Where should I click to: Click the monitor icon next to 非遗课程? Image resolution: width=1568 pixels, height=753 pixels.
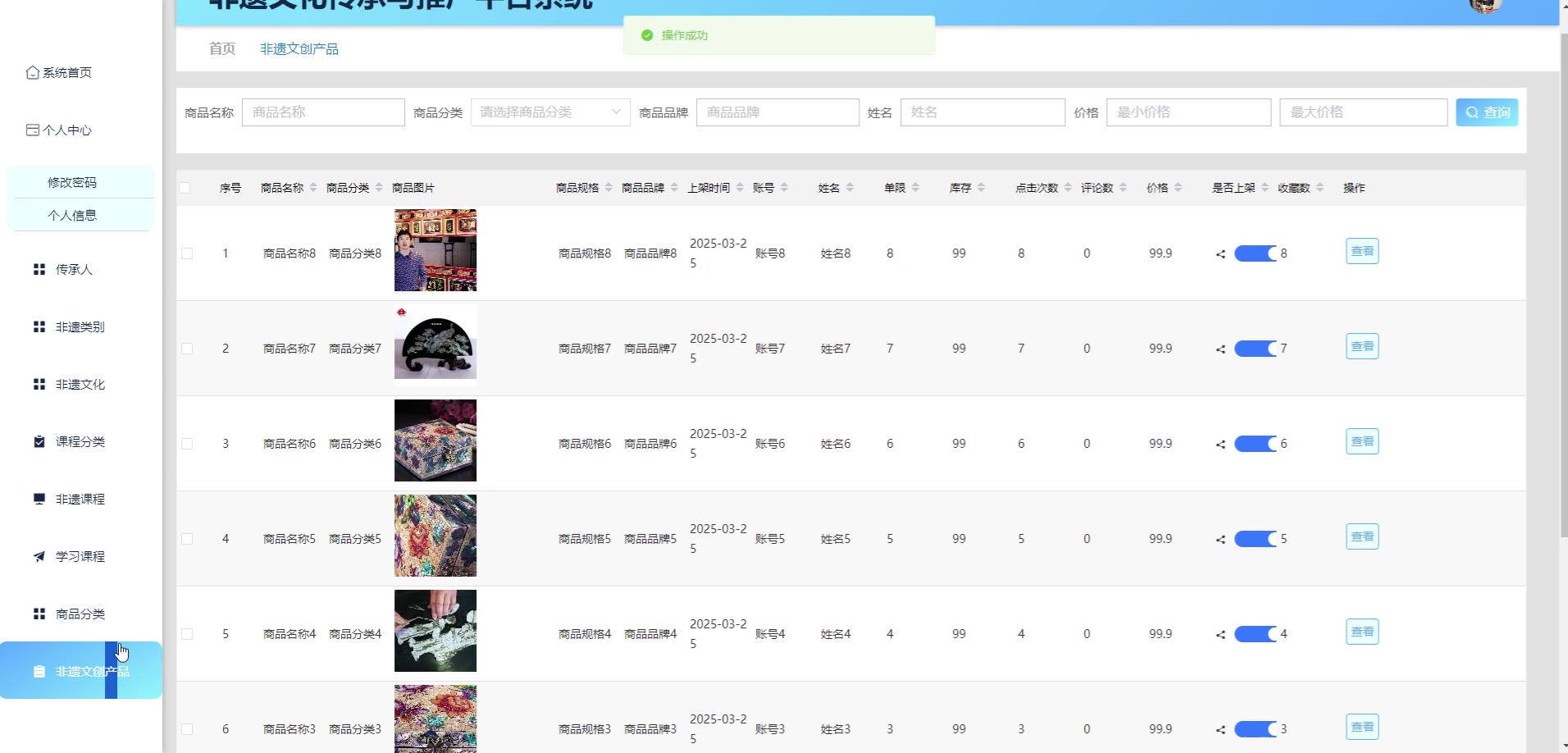tap(39, 500)
